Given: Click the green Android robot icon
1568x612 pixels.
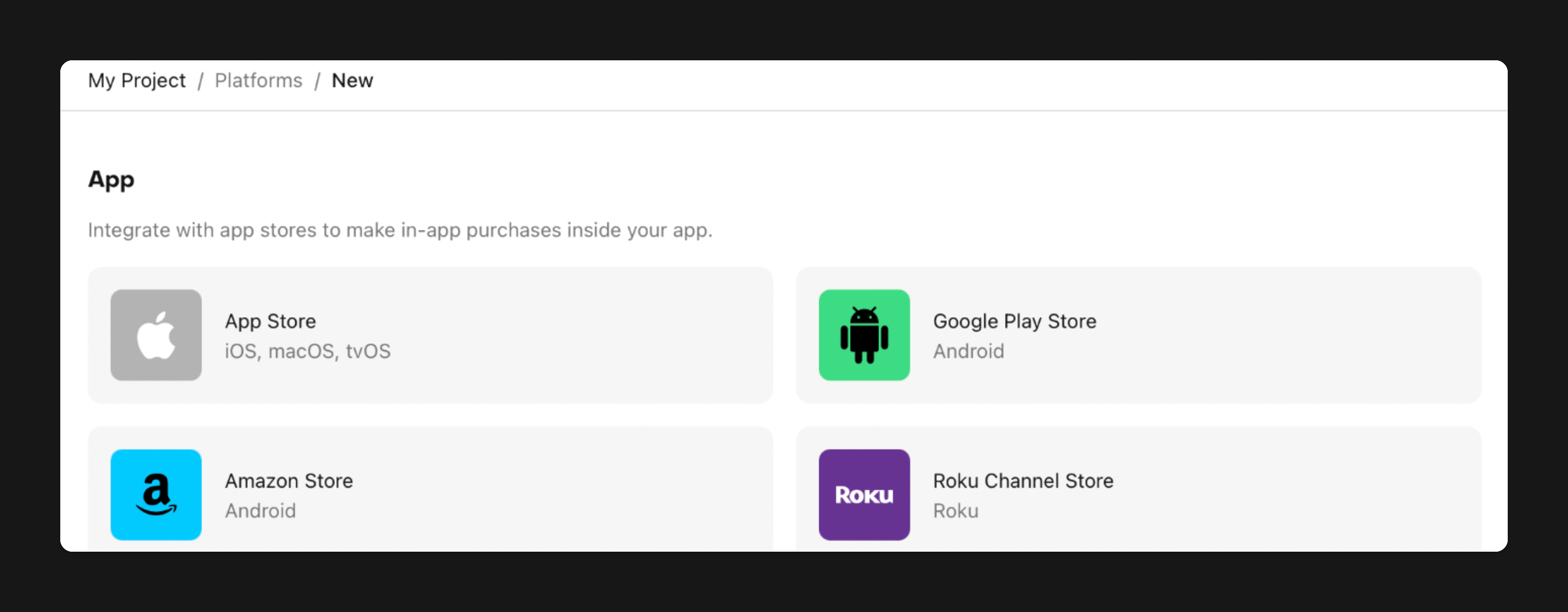Looking at the screenshot, I should click(864, 335).
